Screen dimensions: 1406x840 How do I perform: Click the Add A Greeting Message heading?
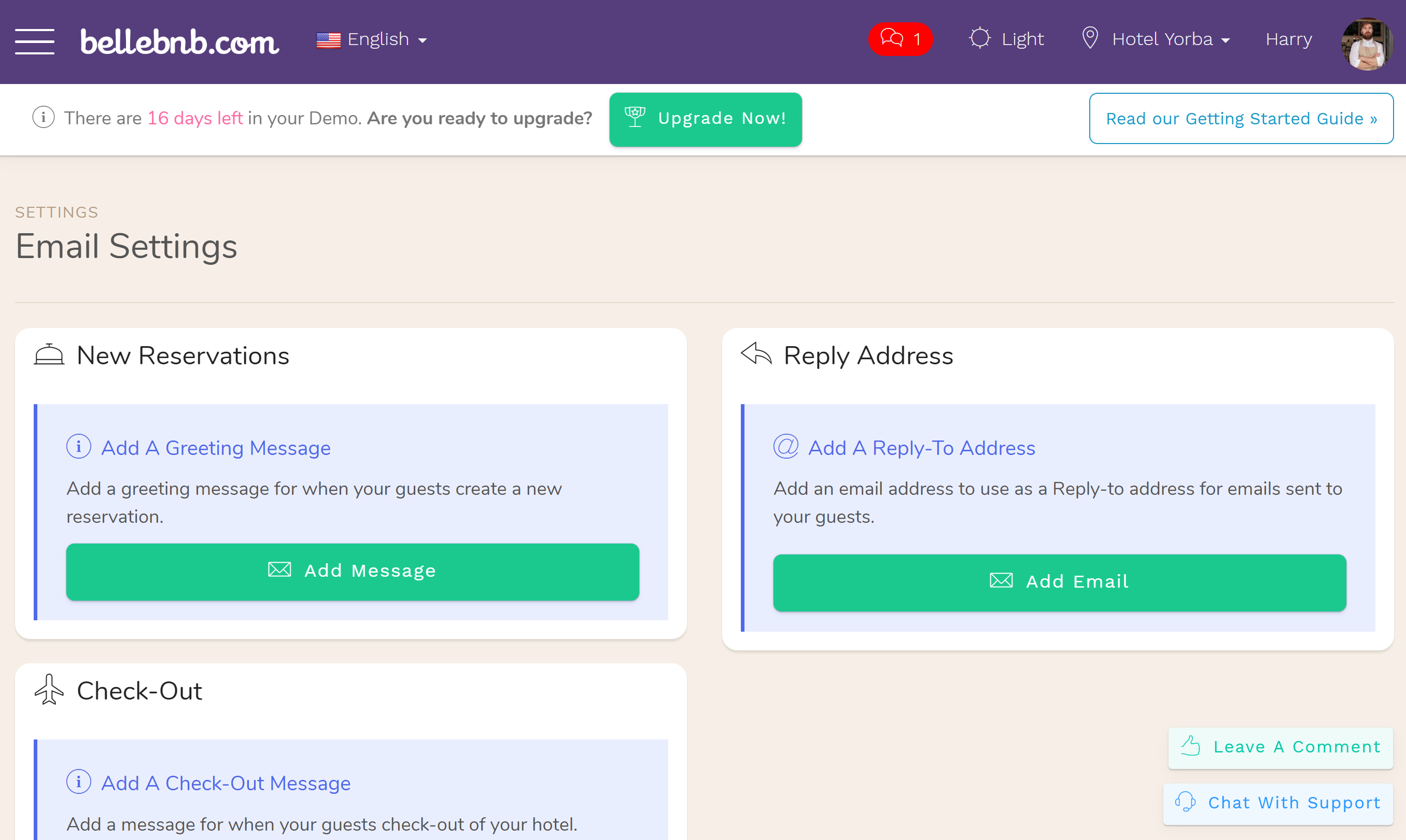(216, 448)
